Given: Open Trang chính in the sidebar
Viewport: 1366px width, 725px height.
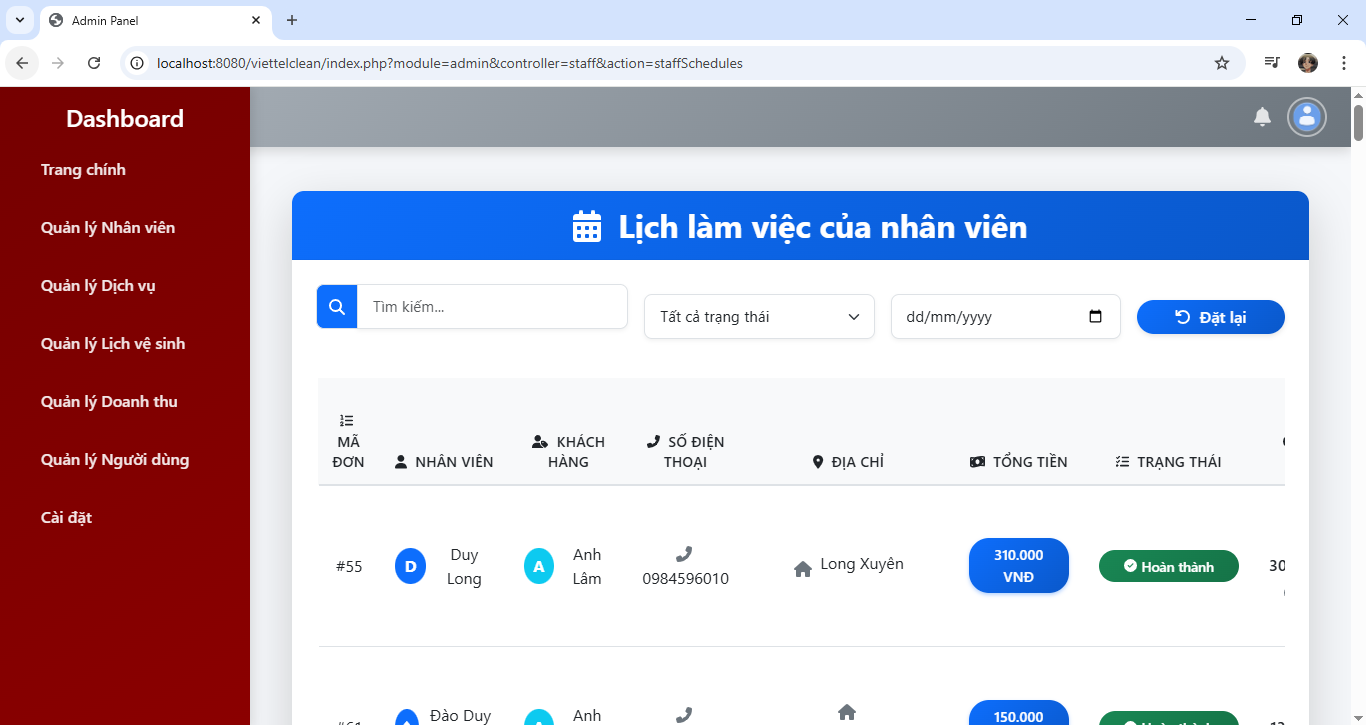Looking at the screenshot, I should (x=83, y=170).
